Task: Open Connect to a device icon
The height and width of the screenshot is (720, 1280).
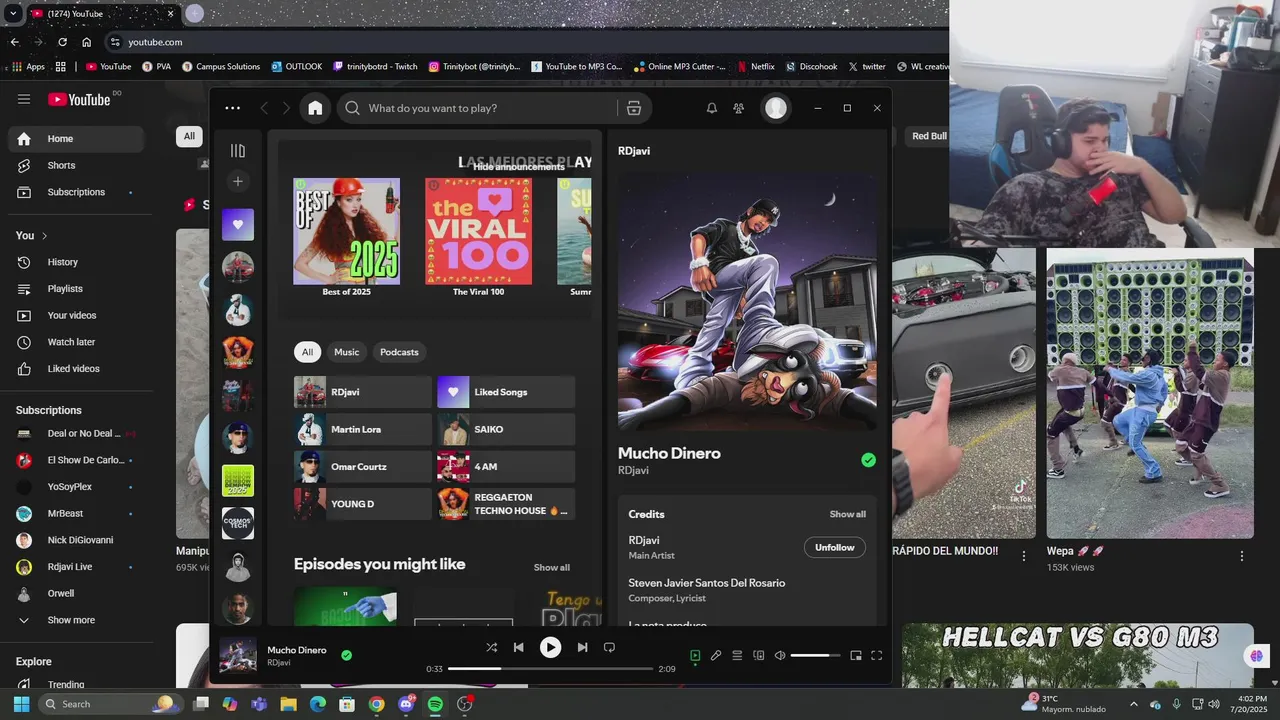Action: coord(758,656)
